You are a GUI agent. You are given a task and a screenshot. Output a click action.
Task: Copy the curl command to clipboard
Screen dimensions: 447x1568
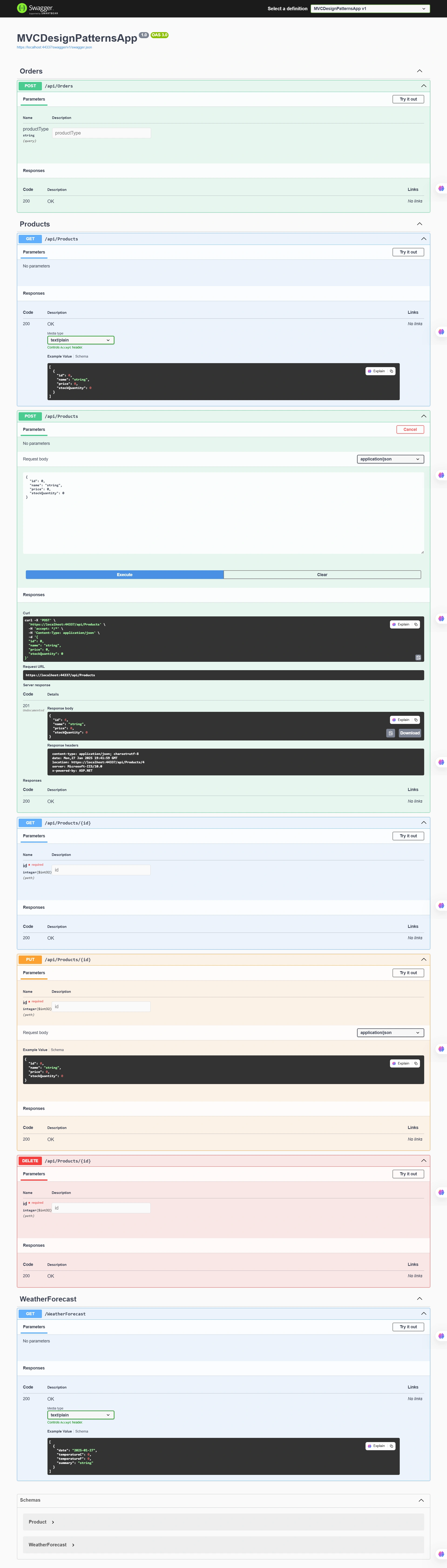[418, 657]
